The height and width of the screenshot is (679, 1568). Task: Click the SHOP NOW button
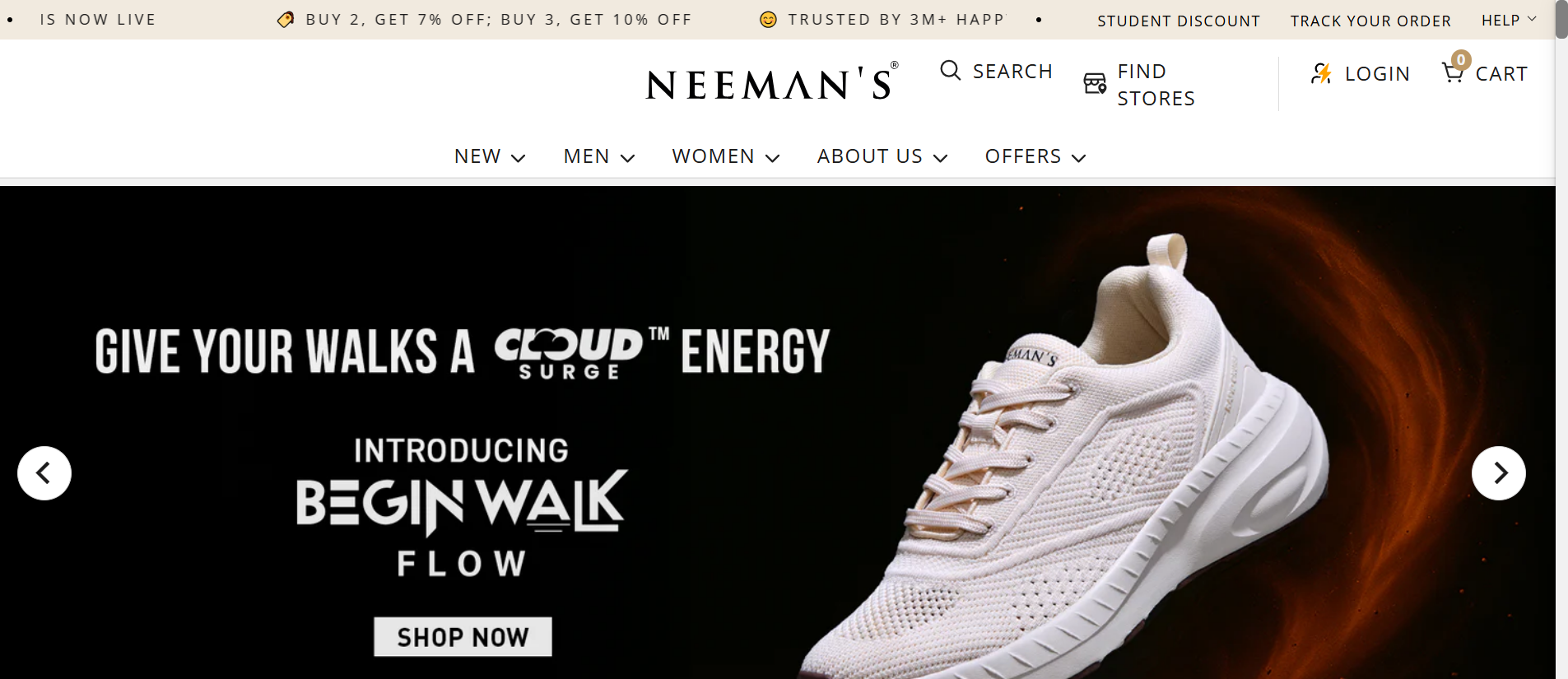pos(463,637)
